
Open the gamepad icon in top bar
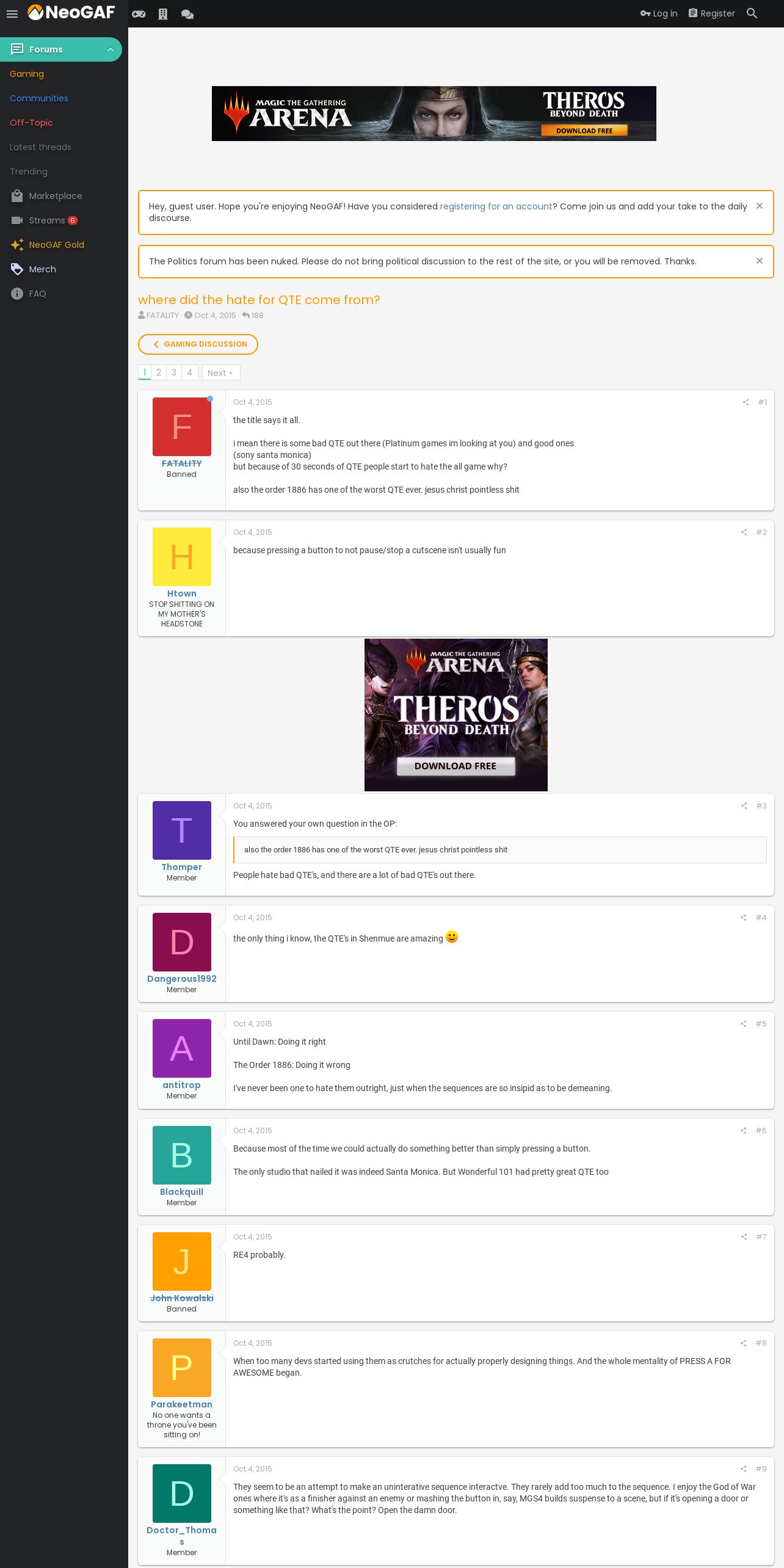pos(139,14)
